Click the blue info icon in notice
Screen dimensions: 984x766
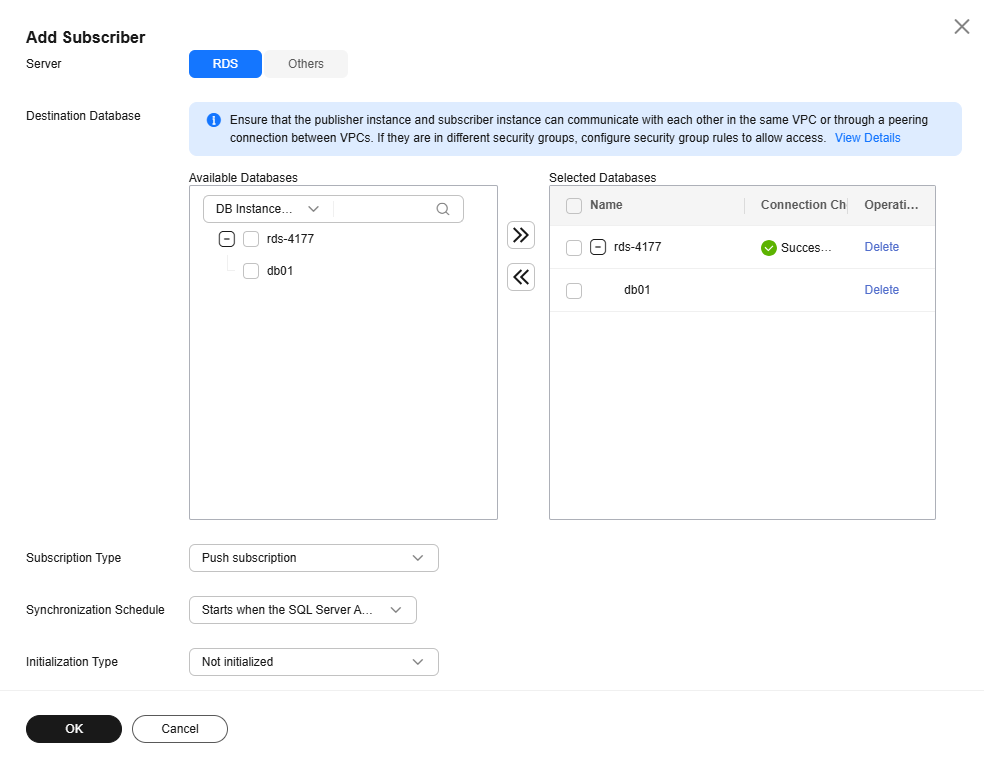[x=213, y=120]
